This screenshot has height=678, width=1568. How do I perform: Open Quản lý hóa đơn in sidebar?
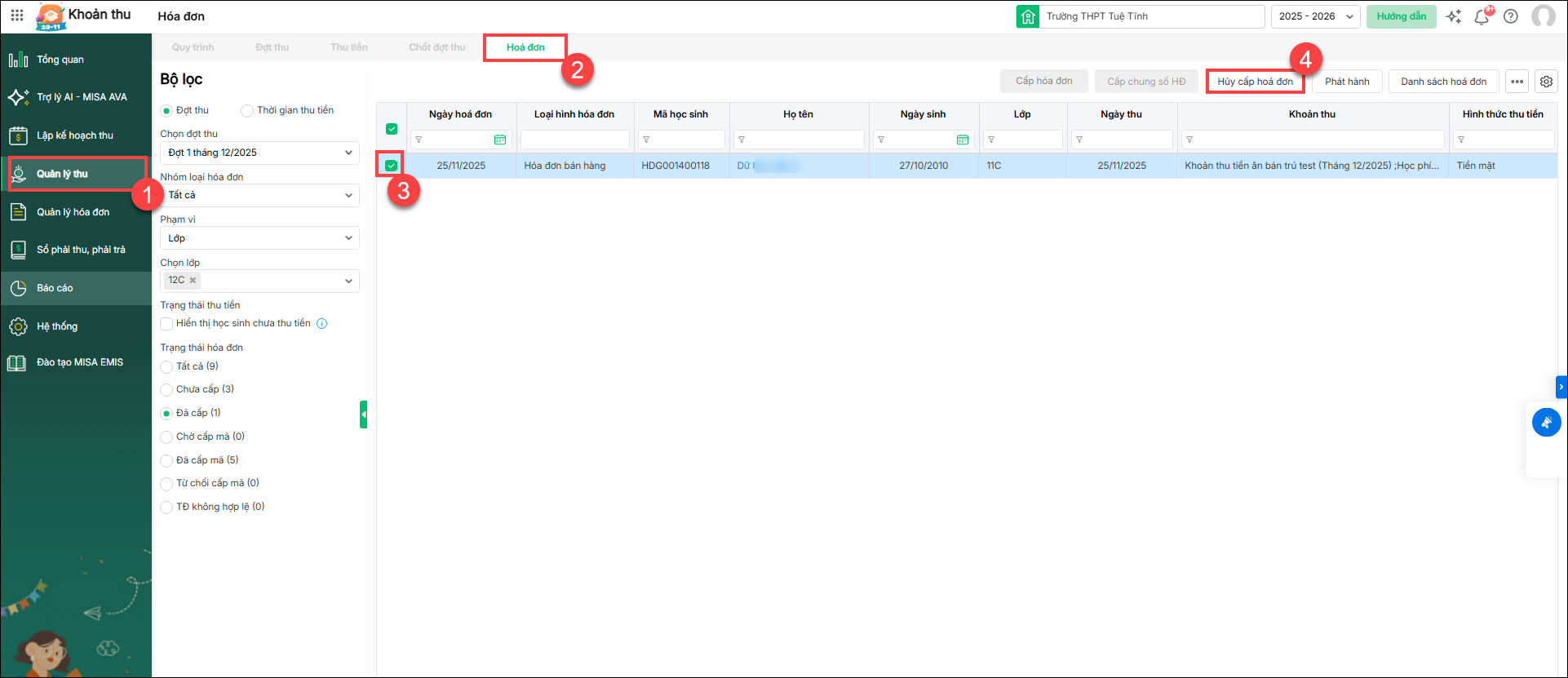(73, 212)
